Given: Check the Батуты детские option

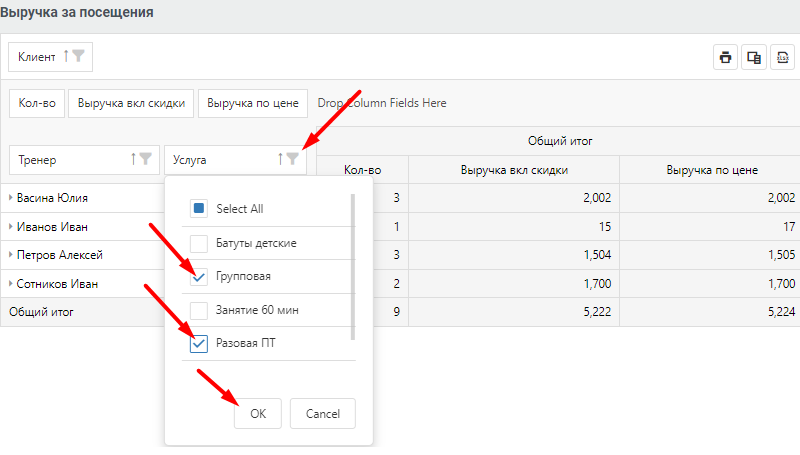Looking at the screenshot, I should click(198, 243).
